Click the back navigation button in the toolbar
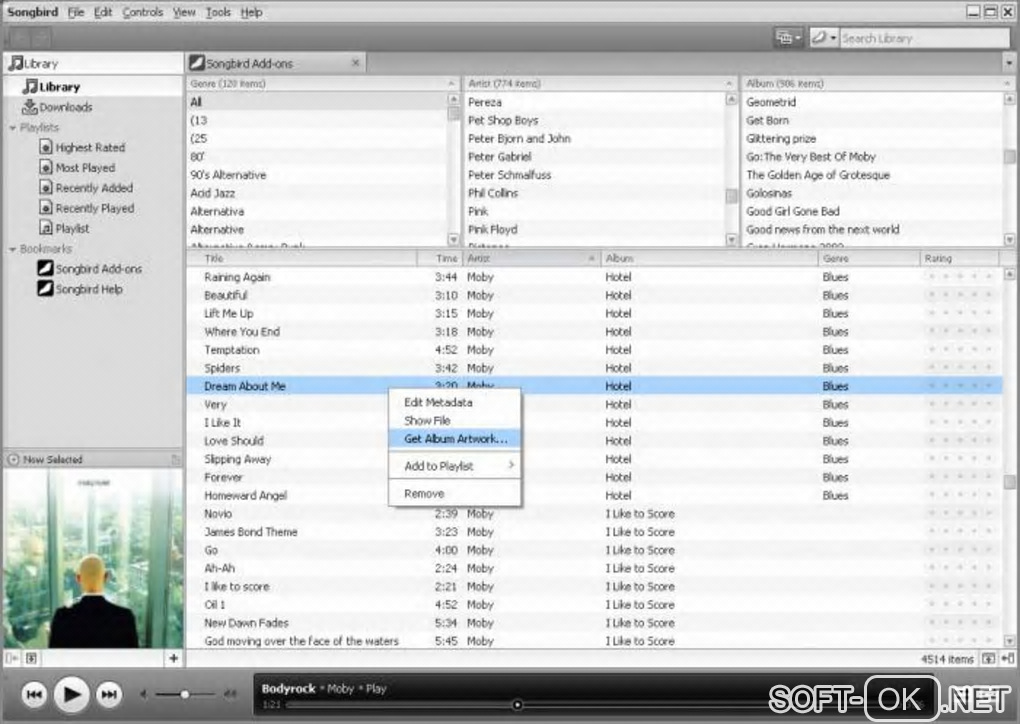The image size is (1020, 724). pos(18,38)
